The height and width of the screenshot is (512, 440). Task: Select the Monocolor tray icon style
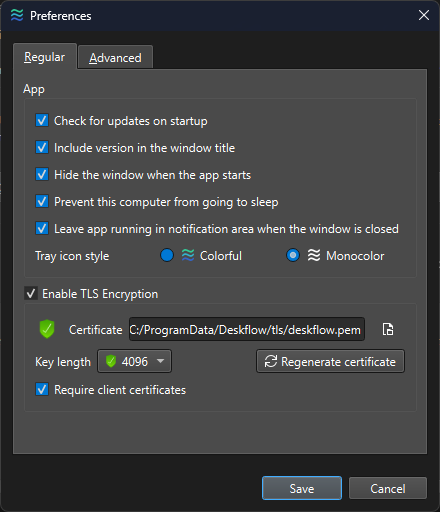click(x=293, y=256)
